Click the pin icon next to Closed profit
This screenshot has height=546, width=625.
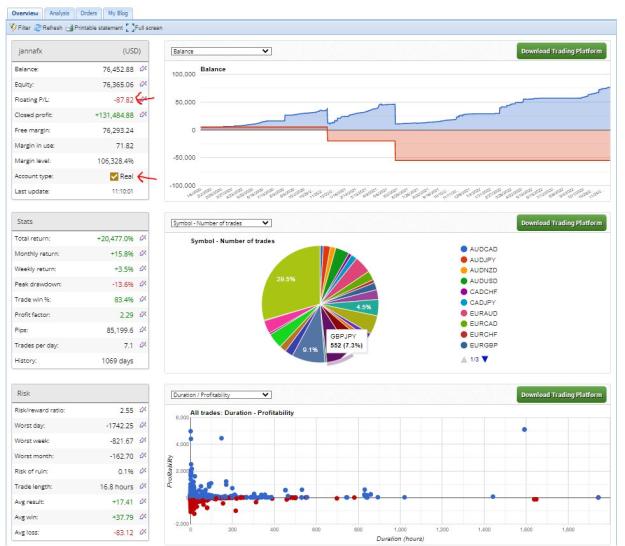[x=143, y=115]
